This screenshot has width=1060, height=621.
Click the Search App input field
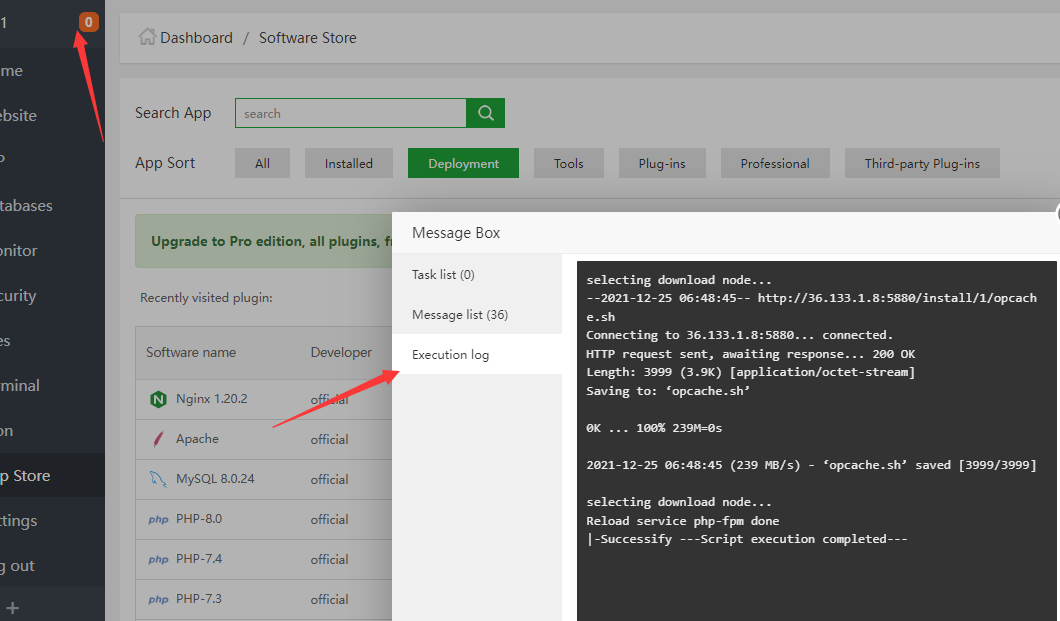(x=350, y=113)
